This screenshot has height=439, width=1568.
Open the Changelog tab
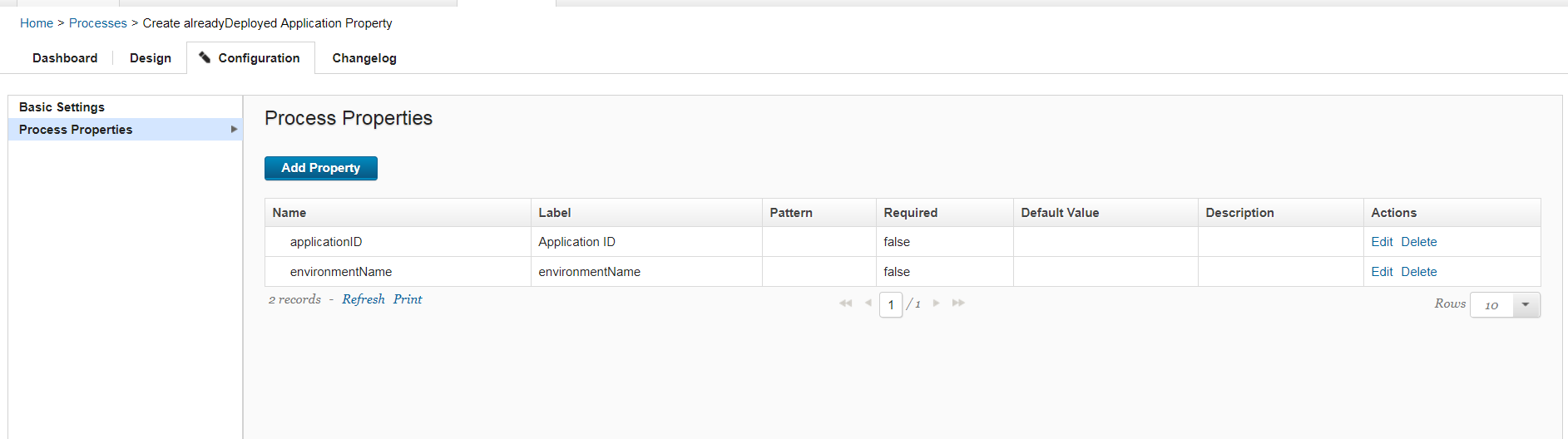pos(364,58)
